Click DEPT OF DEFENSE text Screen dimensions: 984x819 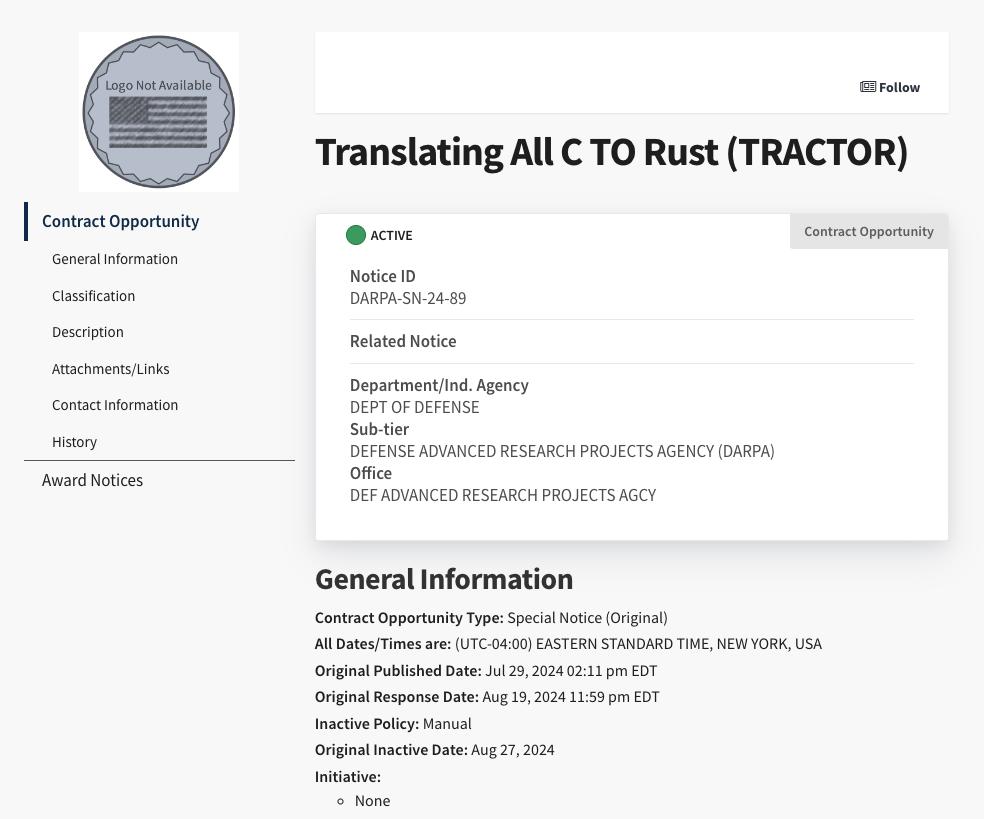414,407
